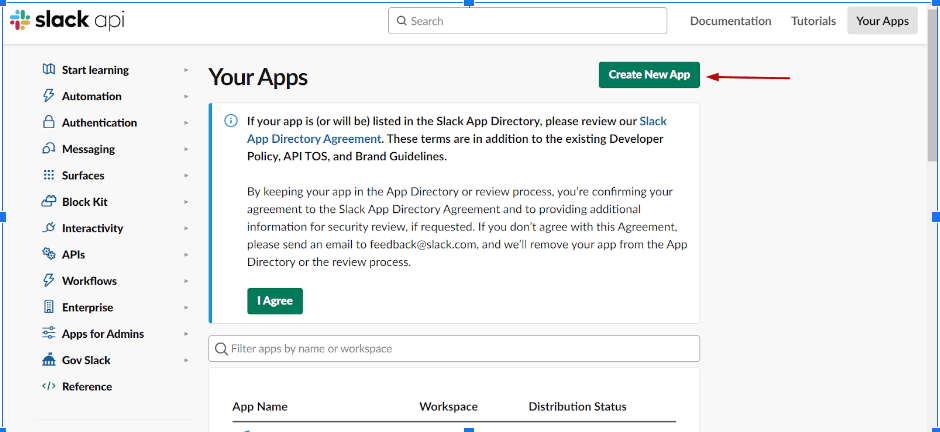940x432 pixels.
Task: Go to Slack API home via logo text
Action: click(80, 20)
